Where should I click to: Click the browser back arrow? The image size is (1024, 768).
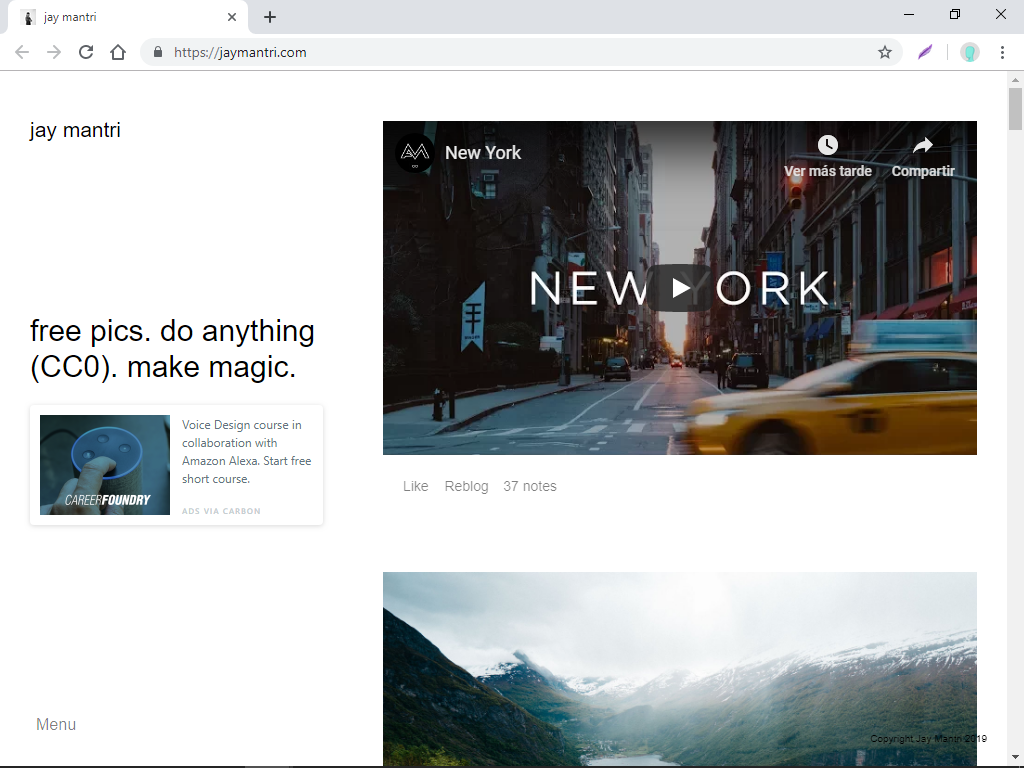[22, 52]
